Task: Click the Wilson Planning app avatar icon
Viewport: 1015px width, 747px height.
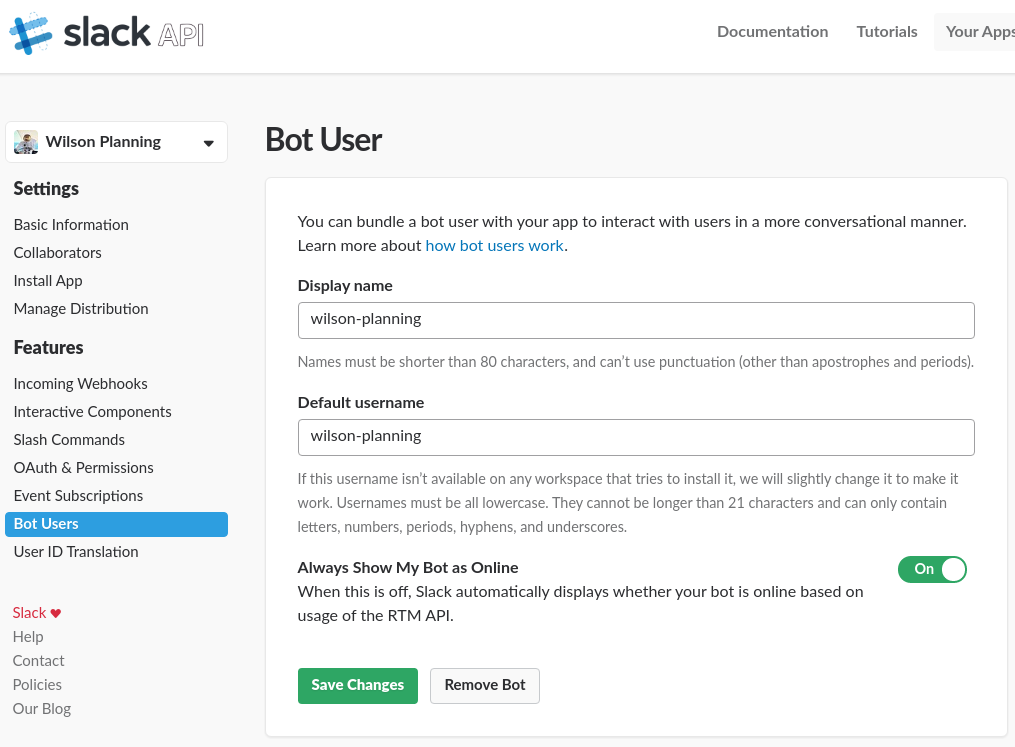Action: [x=26, y=142]
